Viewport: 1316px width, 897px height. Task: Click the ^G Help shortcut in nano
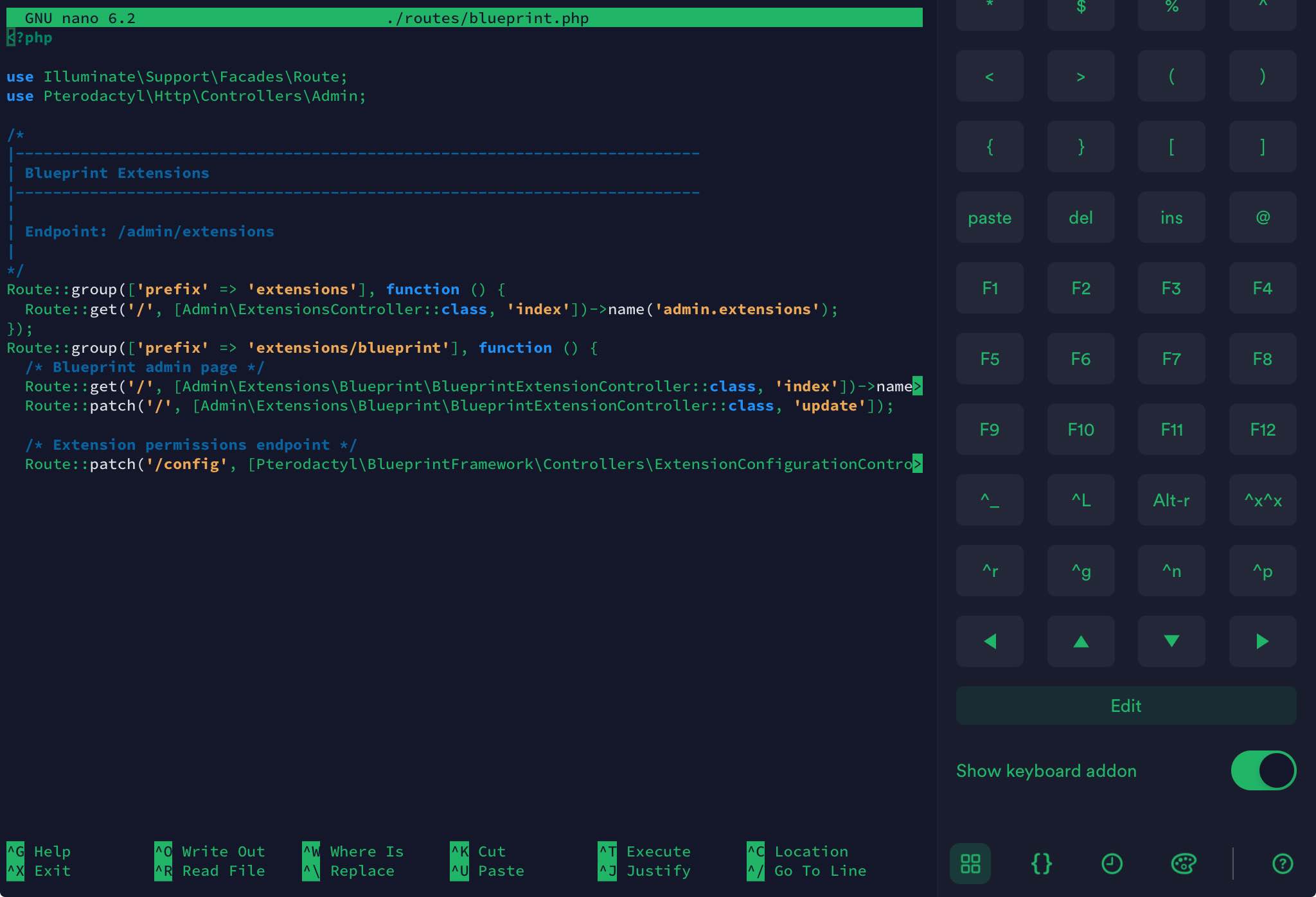point(39,851)
